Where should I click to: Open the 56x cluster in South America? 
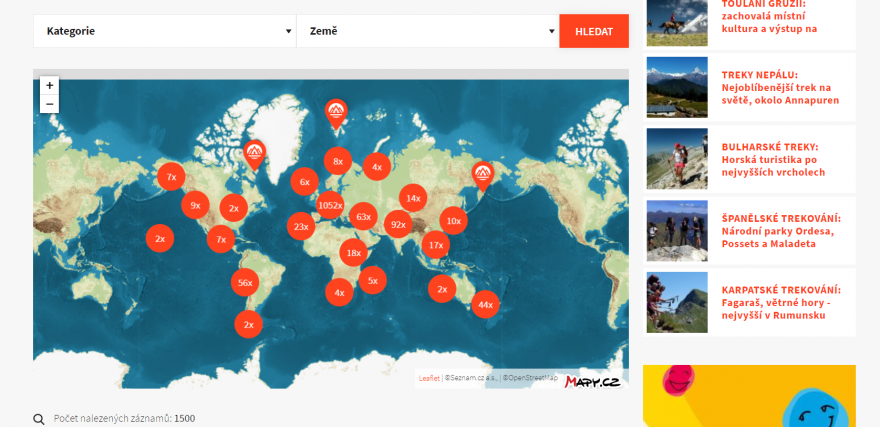(x=245, y=283)
